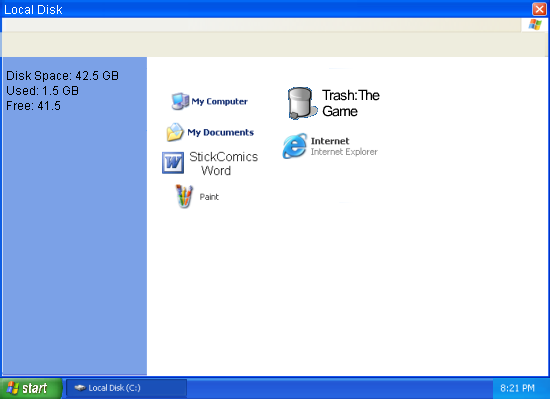
Task: Open the My Computer icon
Action: coord(180,101)
